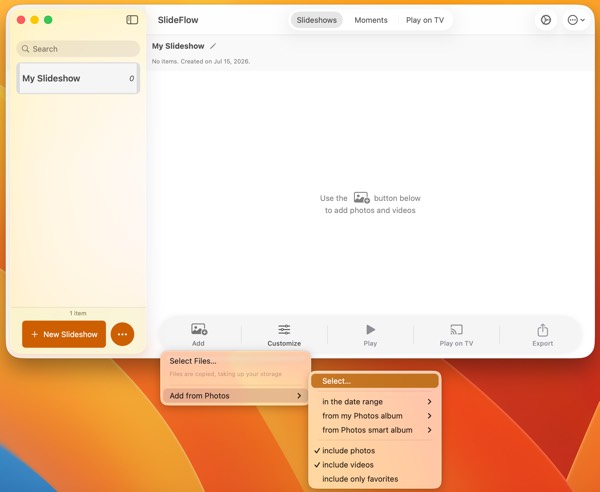Select My Slideshow in the sidebar
The height and width of the screenshot is (492, 600).
(78, 78)
